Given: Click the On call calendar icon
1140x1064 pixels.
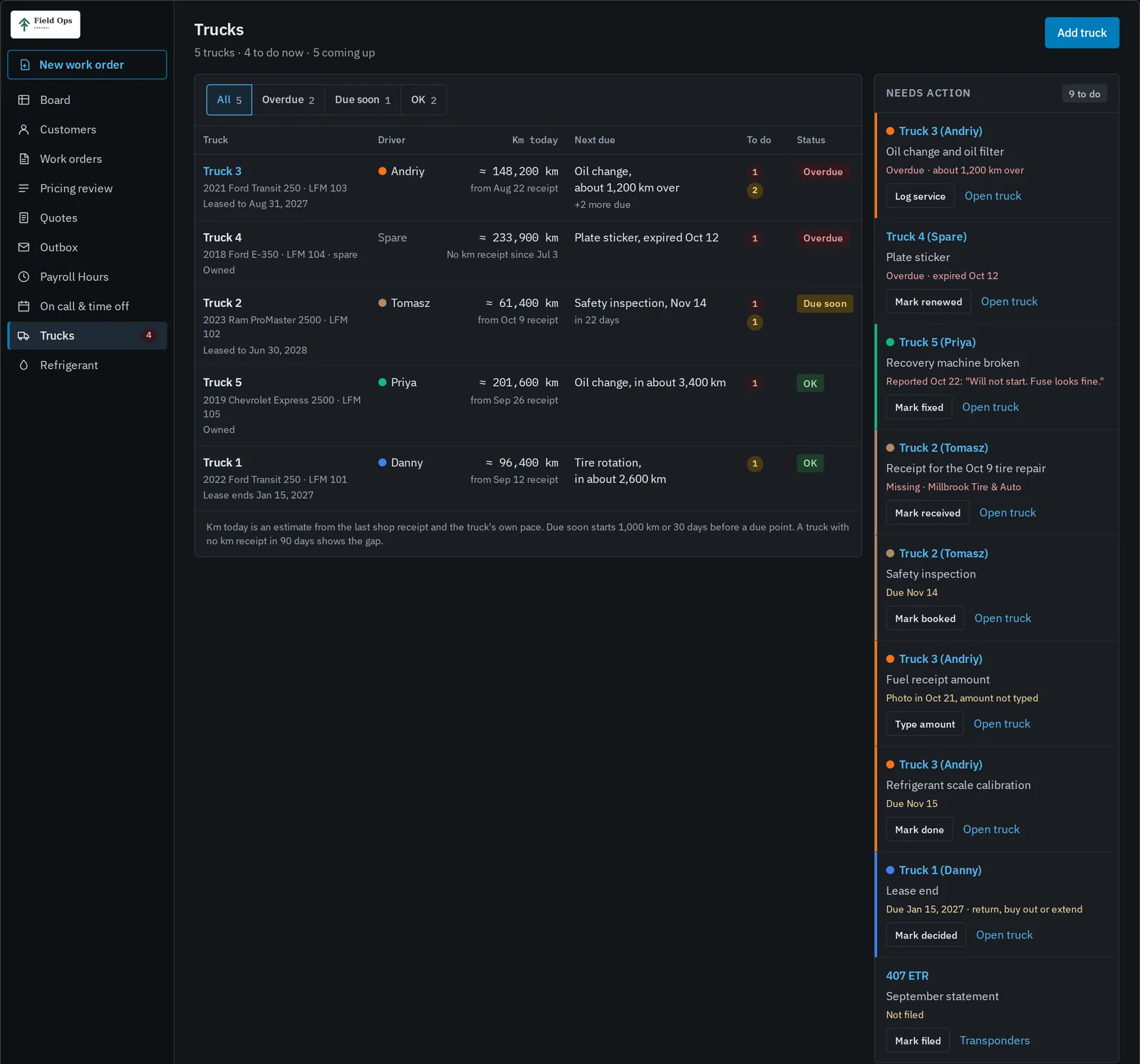Looking at the screenshot, I should [x=24, y=306].
